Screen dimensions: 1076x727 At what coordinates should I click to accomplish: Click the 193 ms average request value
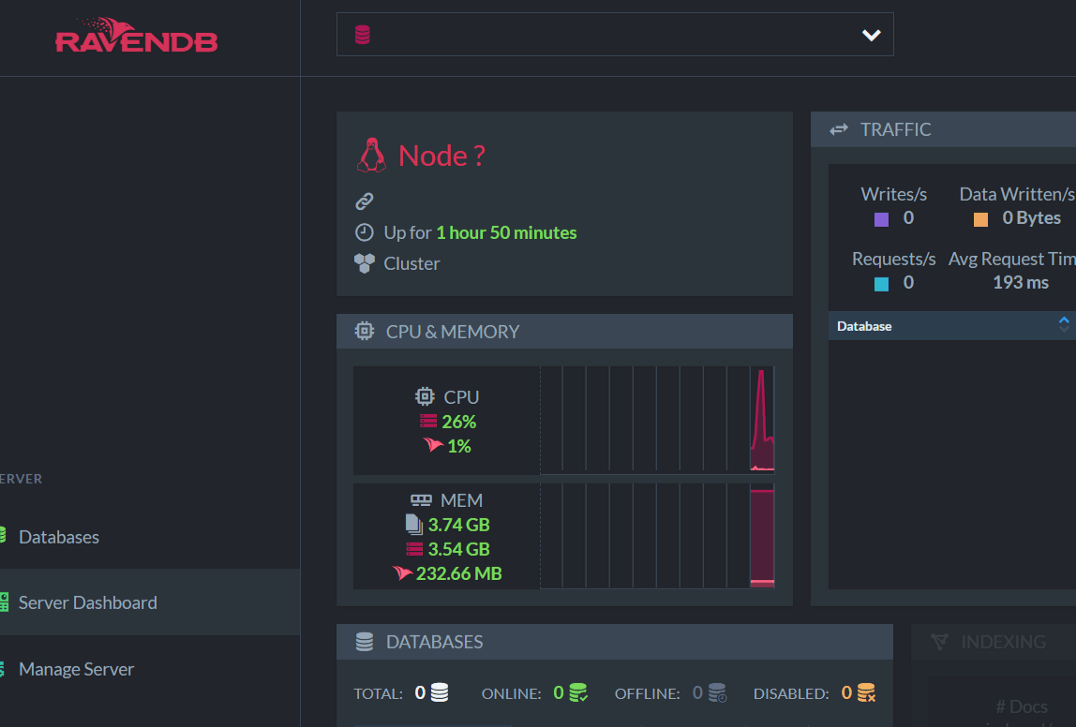pos(1020,282)
